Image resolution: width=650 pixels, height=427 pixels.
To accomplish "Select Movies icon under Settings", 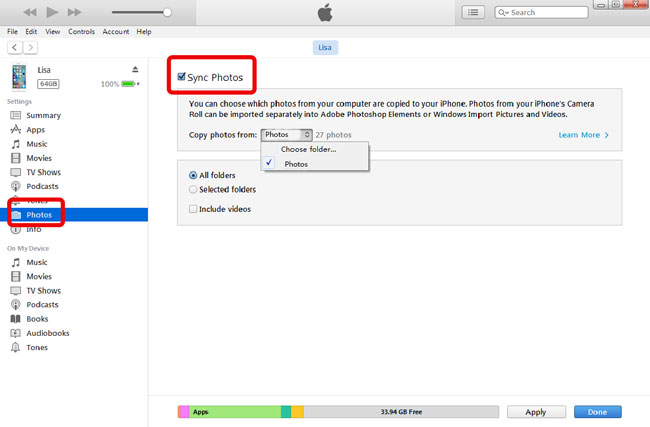I will [16, 158].
